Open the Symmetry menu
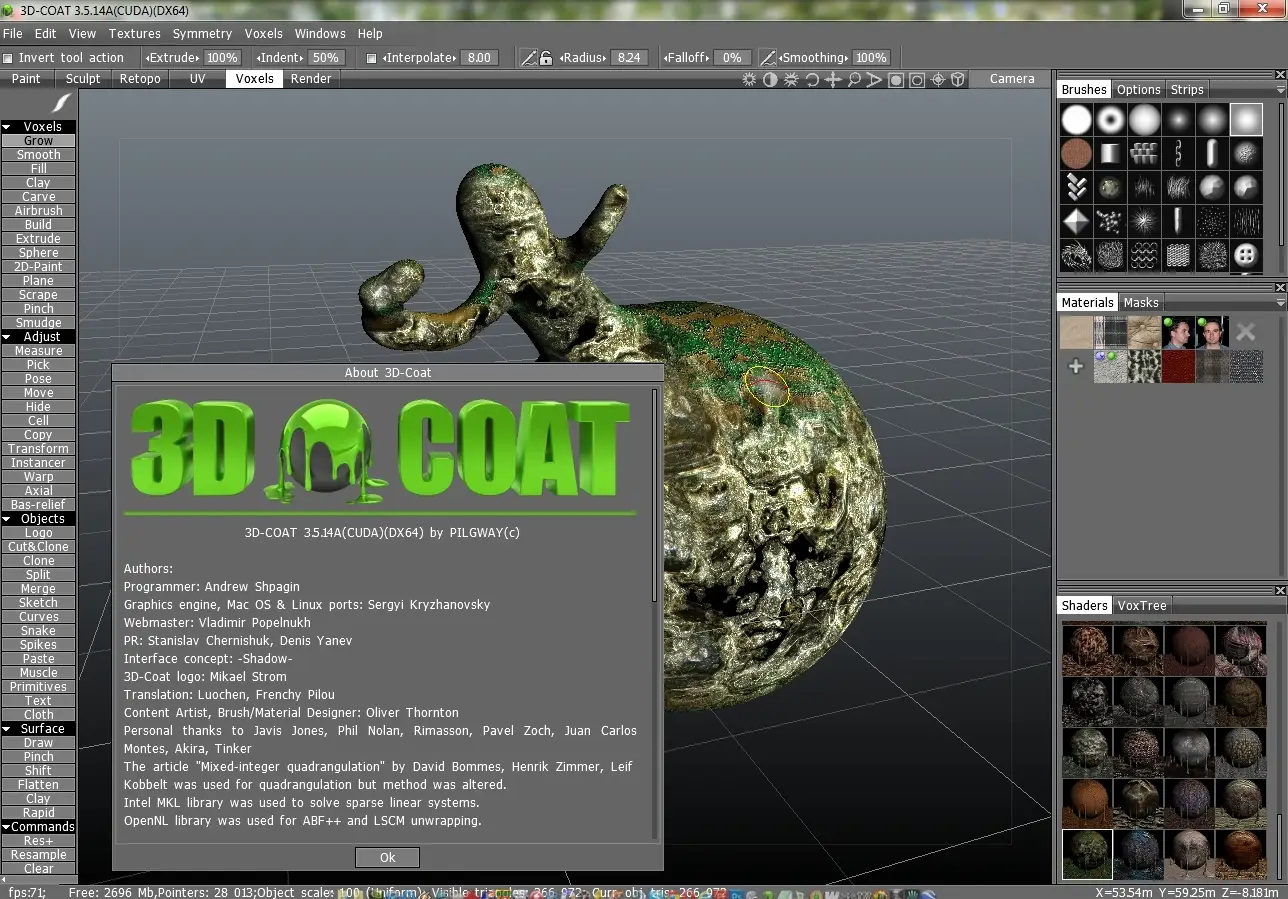Viewport: 1288px width, 899px height. (x=202, y=34)
